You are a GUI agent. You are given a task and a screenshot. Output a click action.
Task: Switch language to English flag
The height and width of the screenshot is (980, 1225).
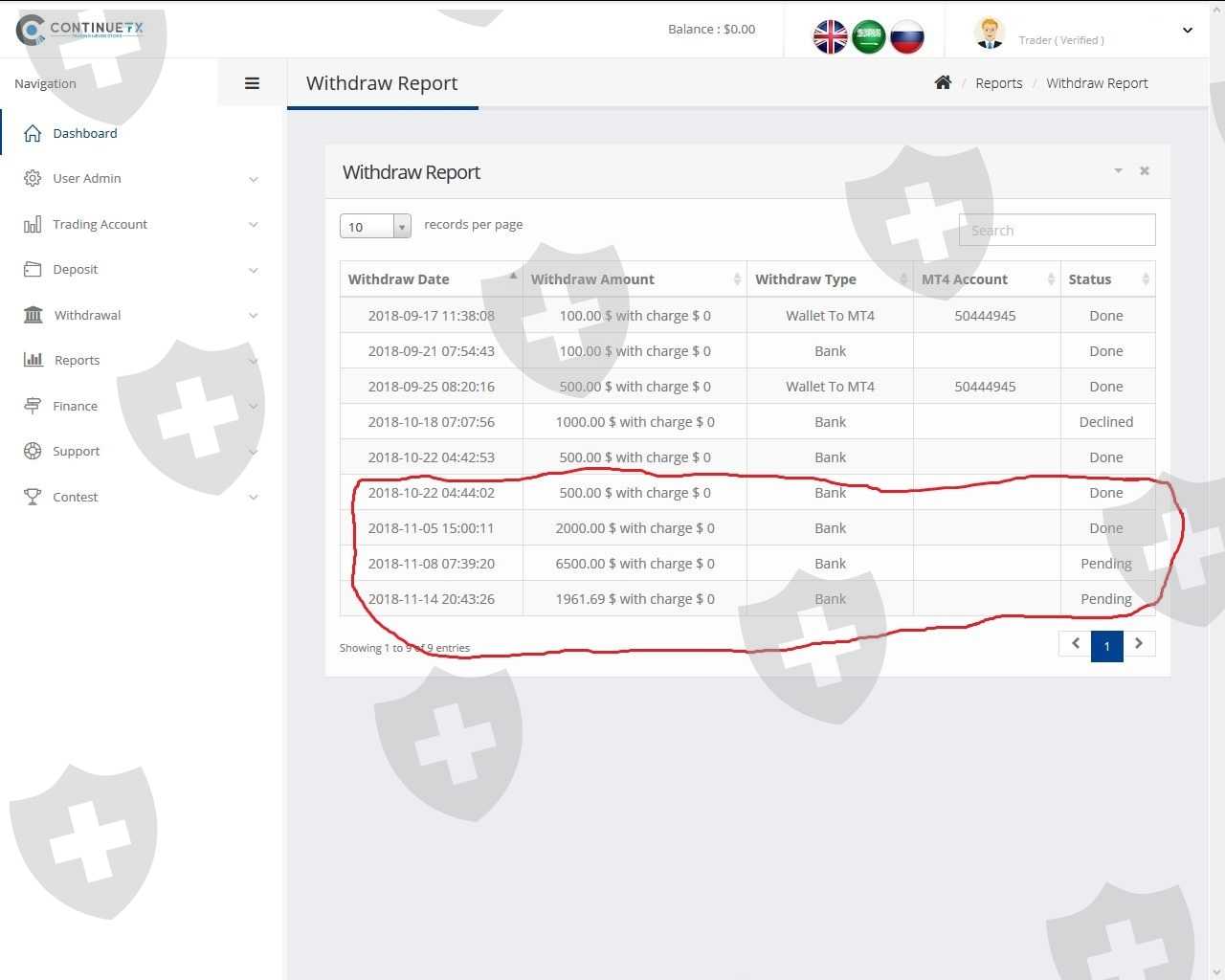[x=830, y=36]
